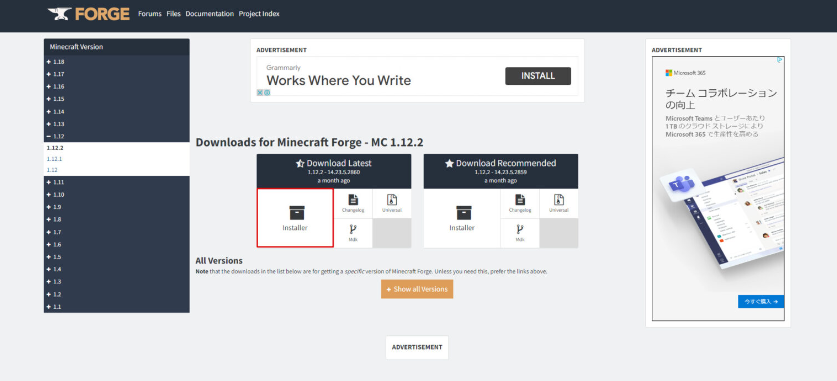
Task: Open the Project Index menu item
Action: point(259,14)
